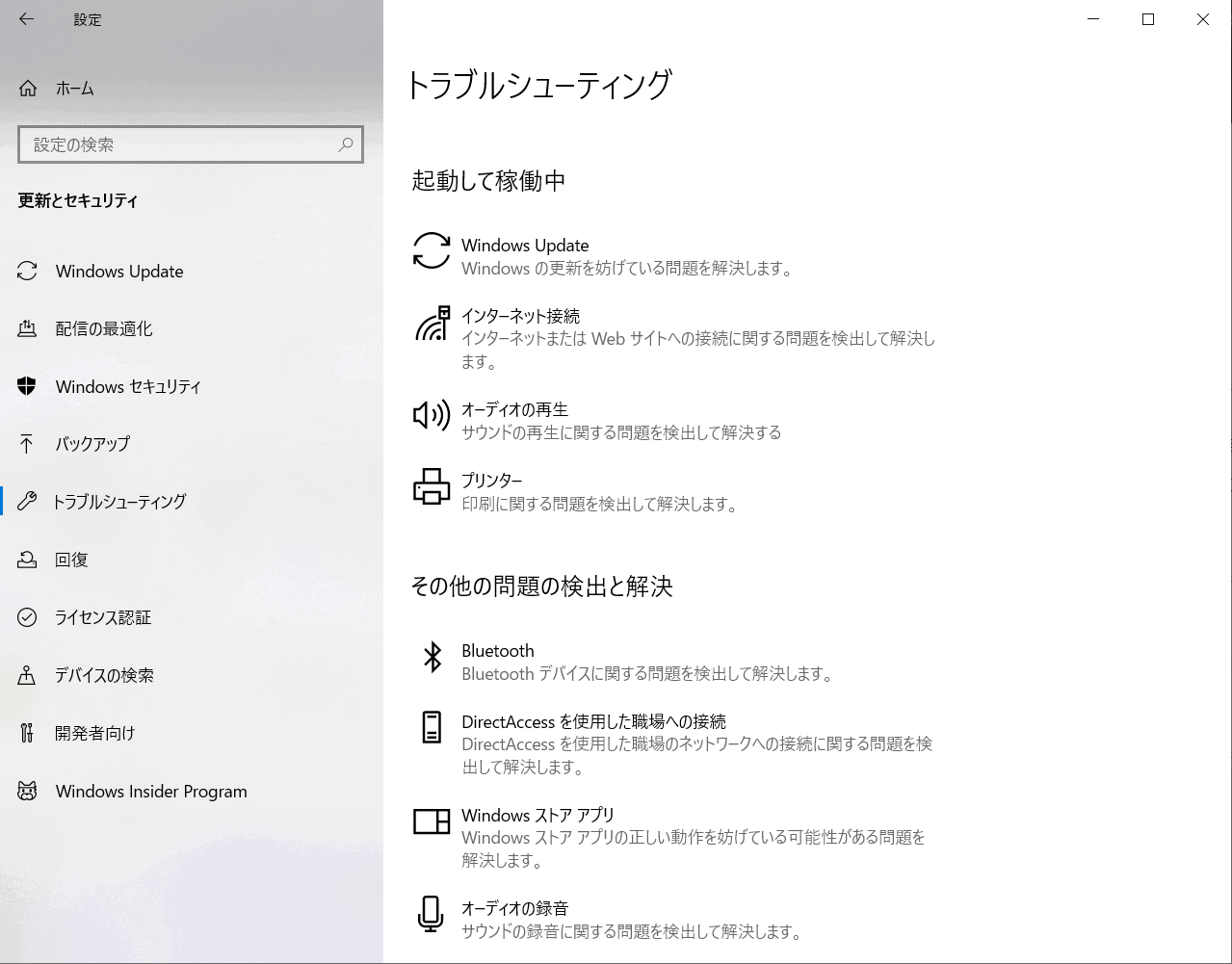The width and height of the screenshot is (1232, 964).
Task: Click the ライセンス認証 checkmark icon
Action: [27, 617]
